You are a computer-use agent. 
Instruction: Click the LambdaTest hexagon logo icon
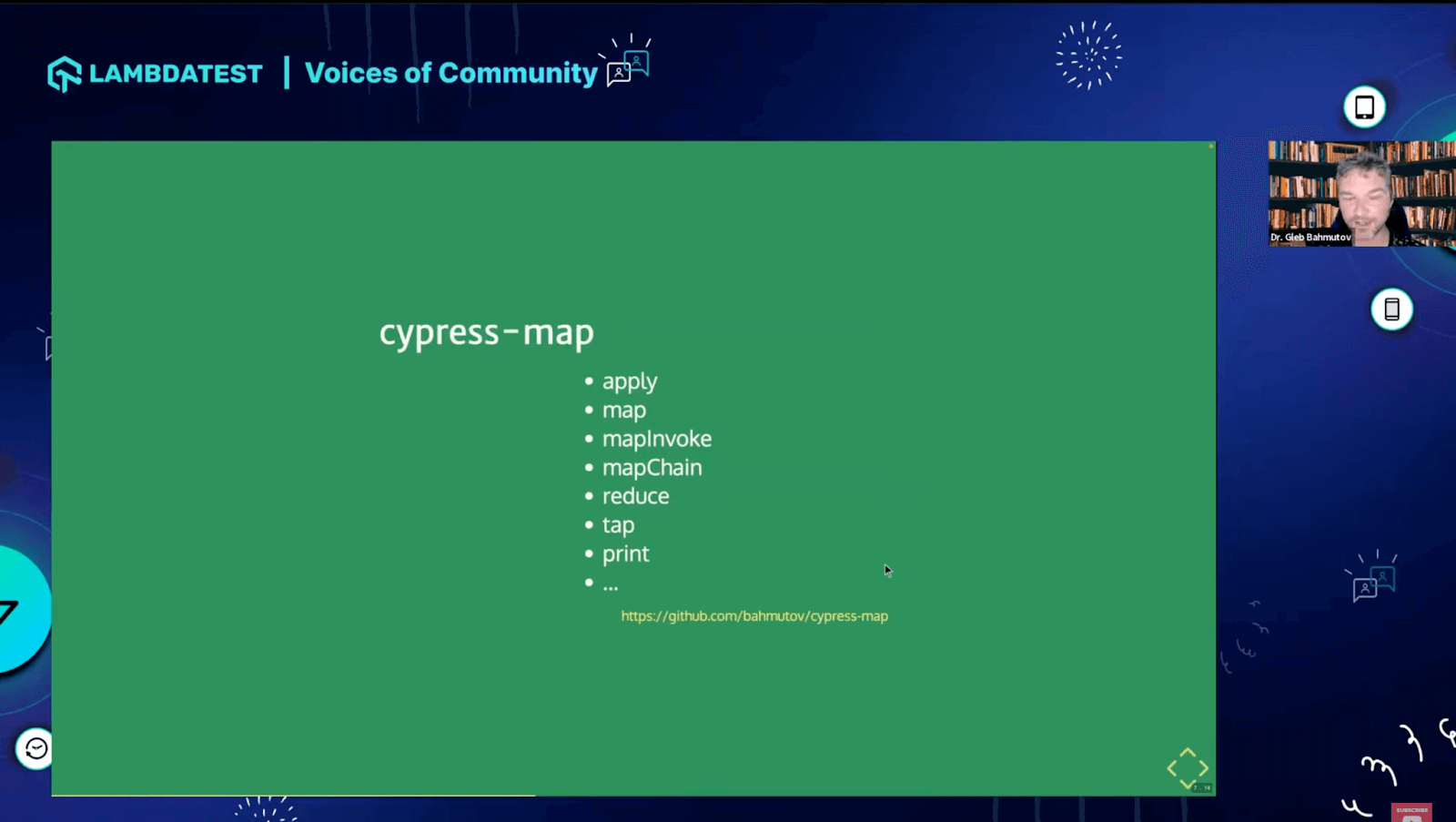click(x=65, y=73)
